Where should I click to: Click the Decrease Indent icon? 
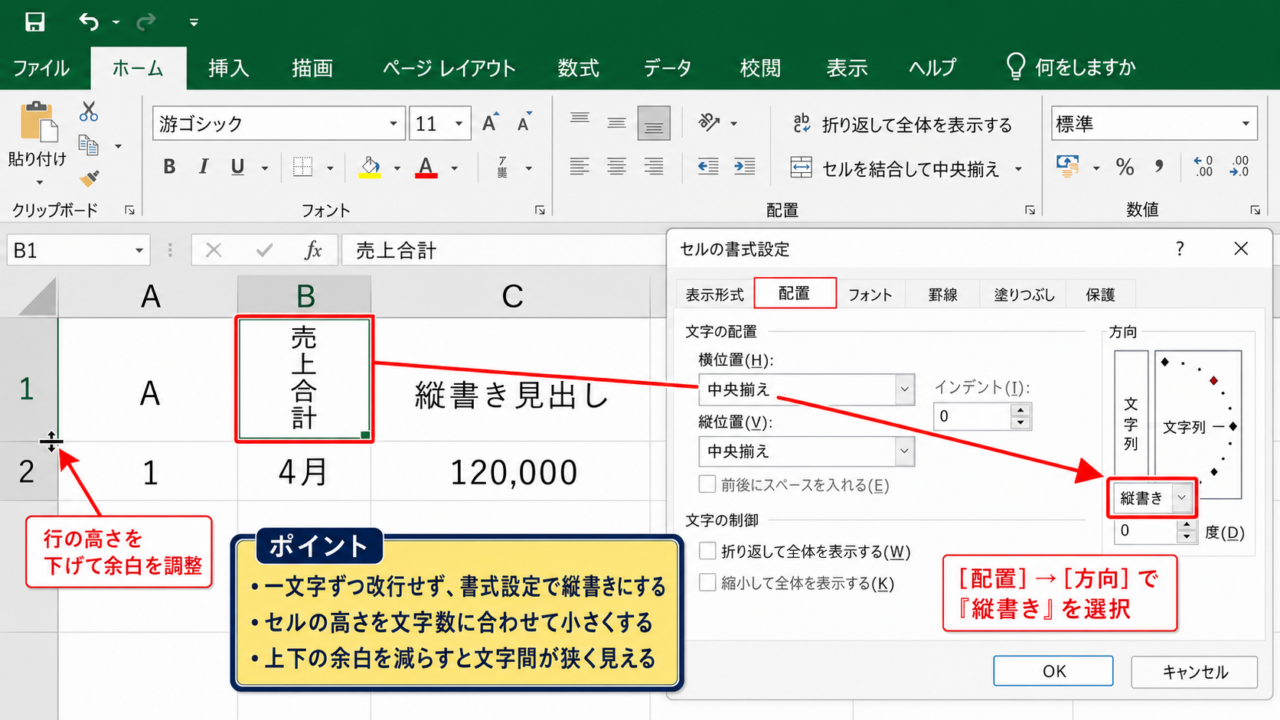click(x=708, y=166)
